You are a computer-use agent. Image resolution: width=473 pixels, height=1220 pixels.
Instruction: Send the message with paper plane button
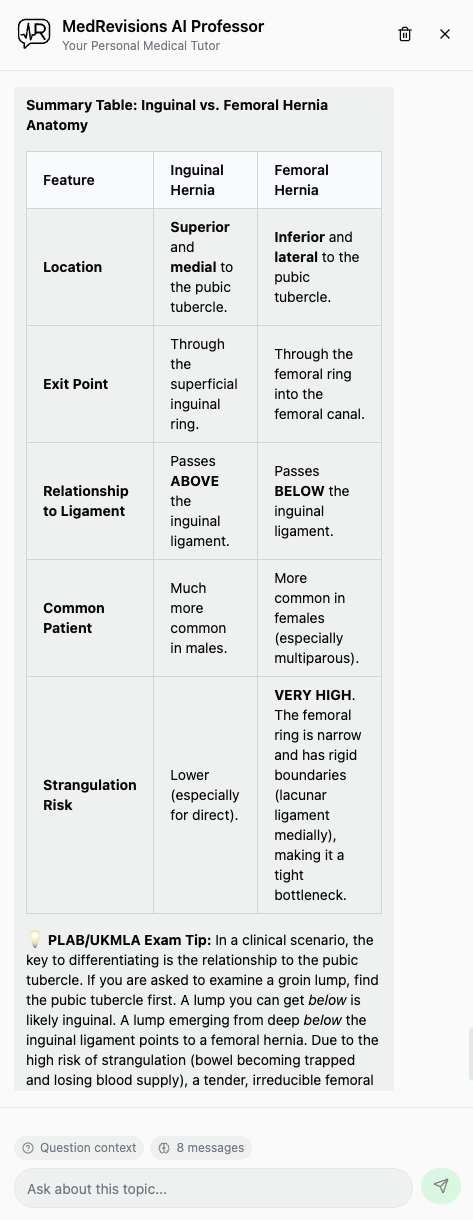pyautogui.click(x=441, y=1186)
